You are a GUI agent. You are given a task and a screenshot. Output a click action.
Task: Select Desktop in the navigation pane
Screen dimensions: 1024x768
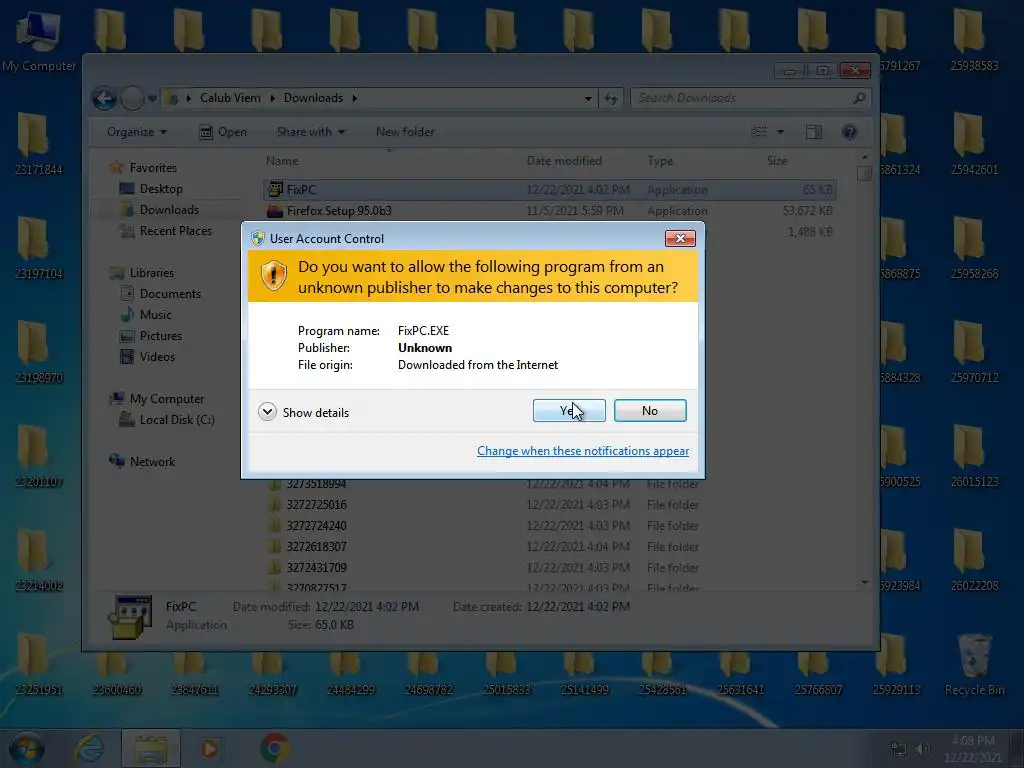click(151, 189)
